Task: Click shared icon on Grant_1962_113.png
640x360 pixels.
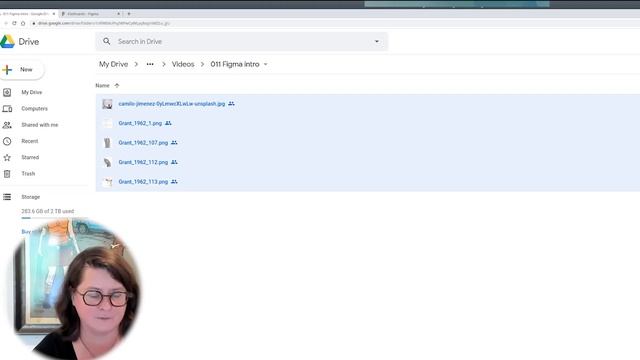Action: [174, 182]
